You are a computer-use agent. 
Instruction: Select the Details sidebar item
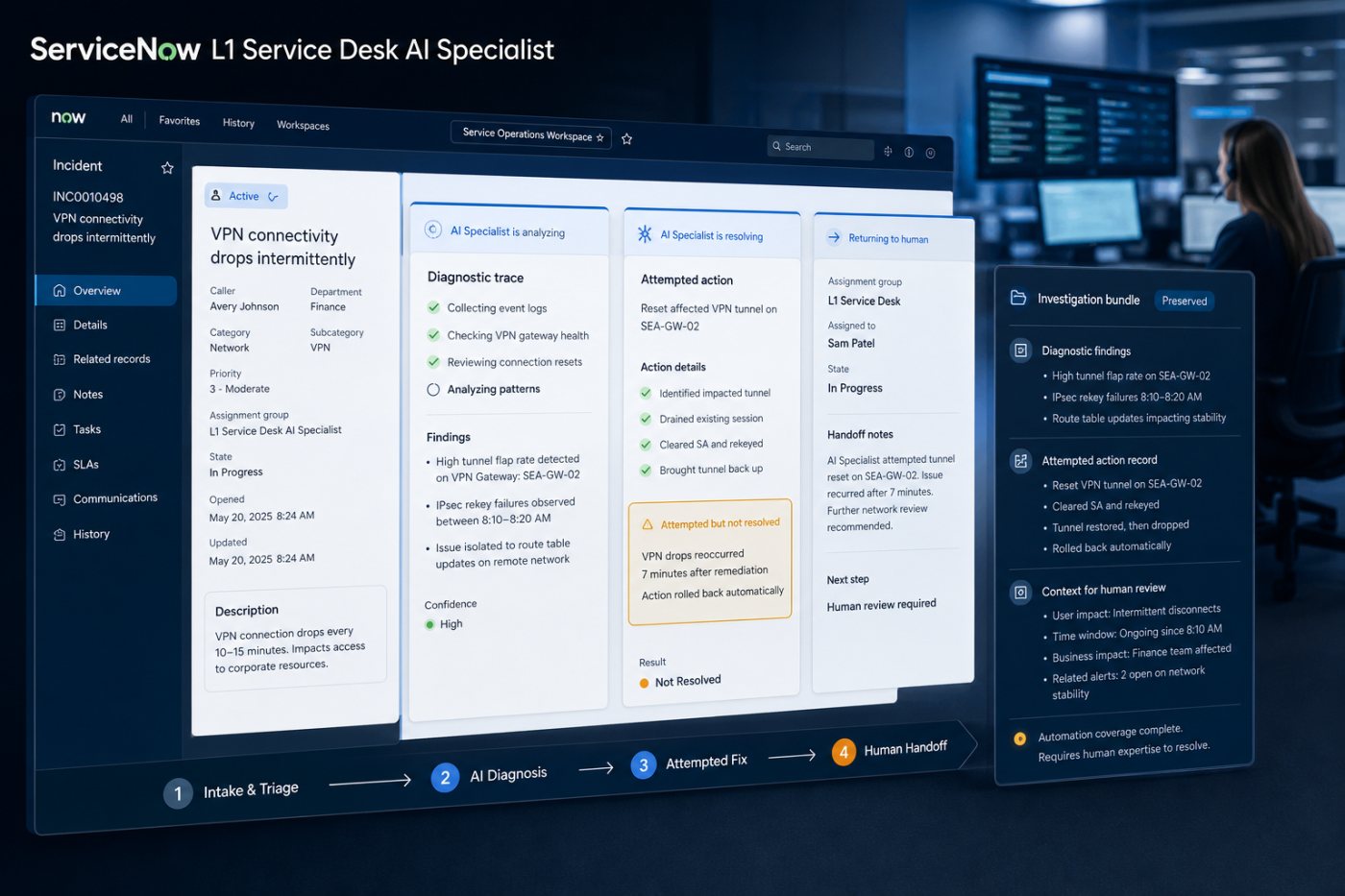click(90, 325)
